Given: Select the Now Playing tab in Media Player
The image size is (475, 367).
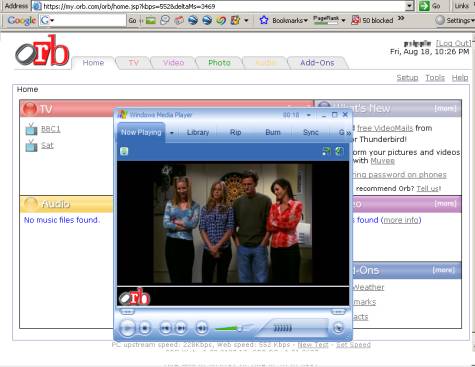Looking at the screenshot, I should pos(141,132).
